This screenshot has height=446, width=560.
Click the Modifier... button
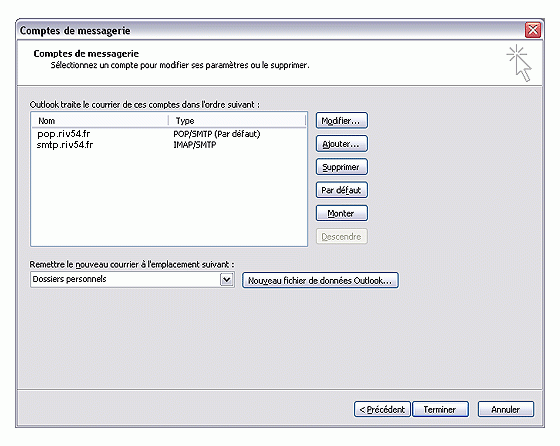pos(341,121)
